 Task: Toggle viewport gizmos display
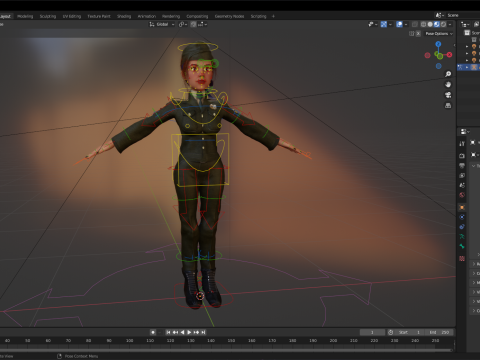tap(384, 24)
